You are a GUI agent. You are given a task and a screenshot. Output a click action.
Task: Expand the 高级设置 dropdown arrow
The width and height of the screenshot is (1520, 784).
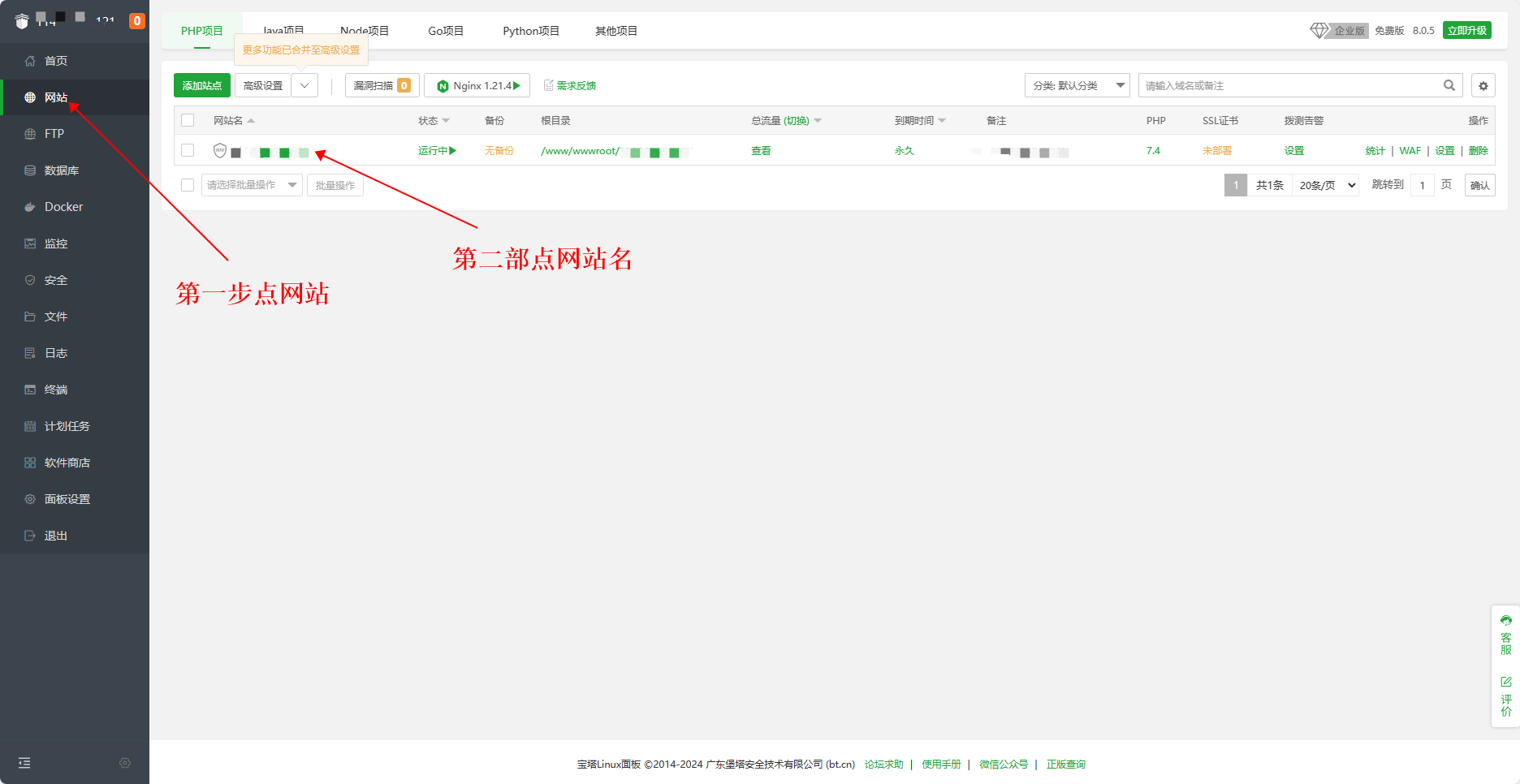pos(304,85)
